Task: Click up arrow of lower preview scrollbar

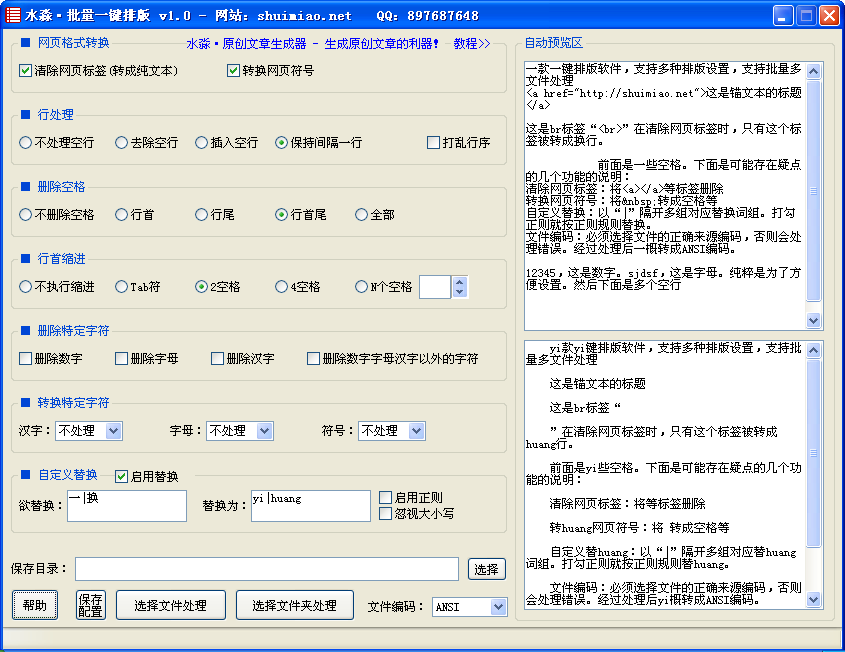Action: 814,350
